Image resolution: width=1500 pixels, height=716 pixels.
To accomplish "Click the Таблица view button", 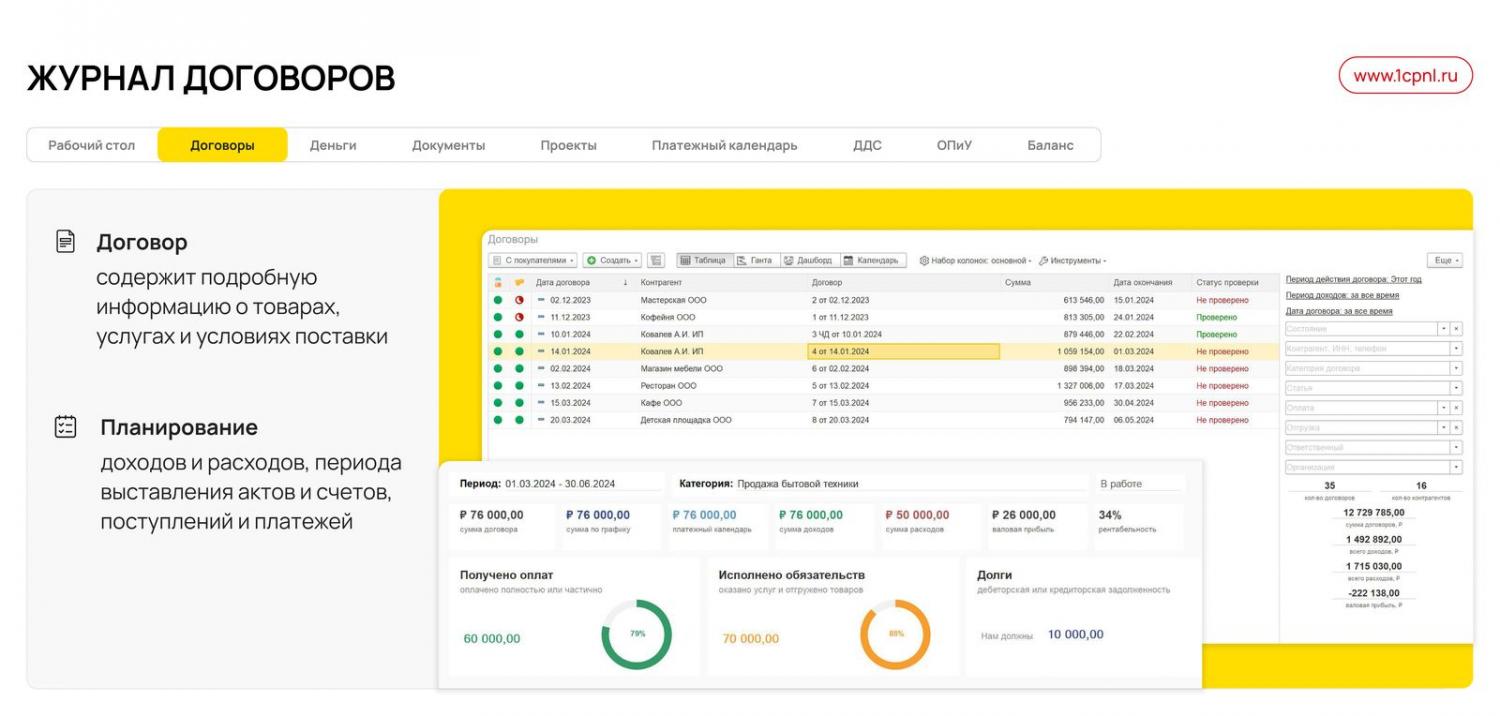I will coord(704,260).
